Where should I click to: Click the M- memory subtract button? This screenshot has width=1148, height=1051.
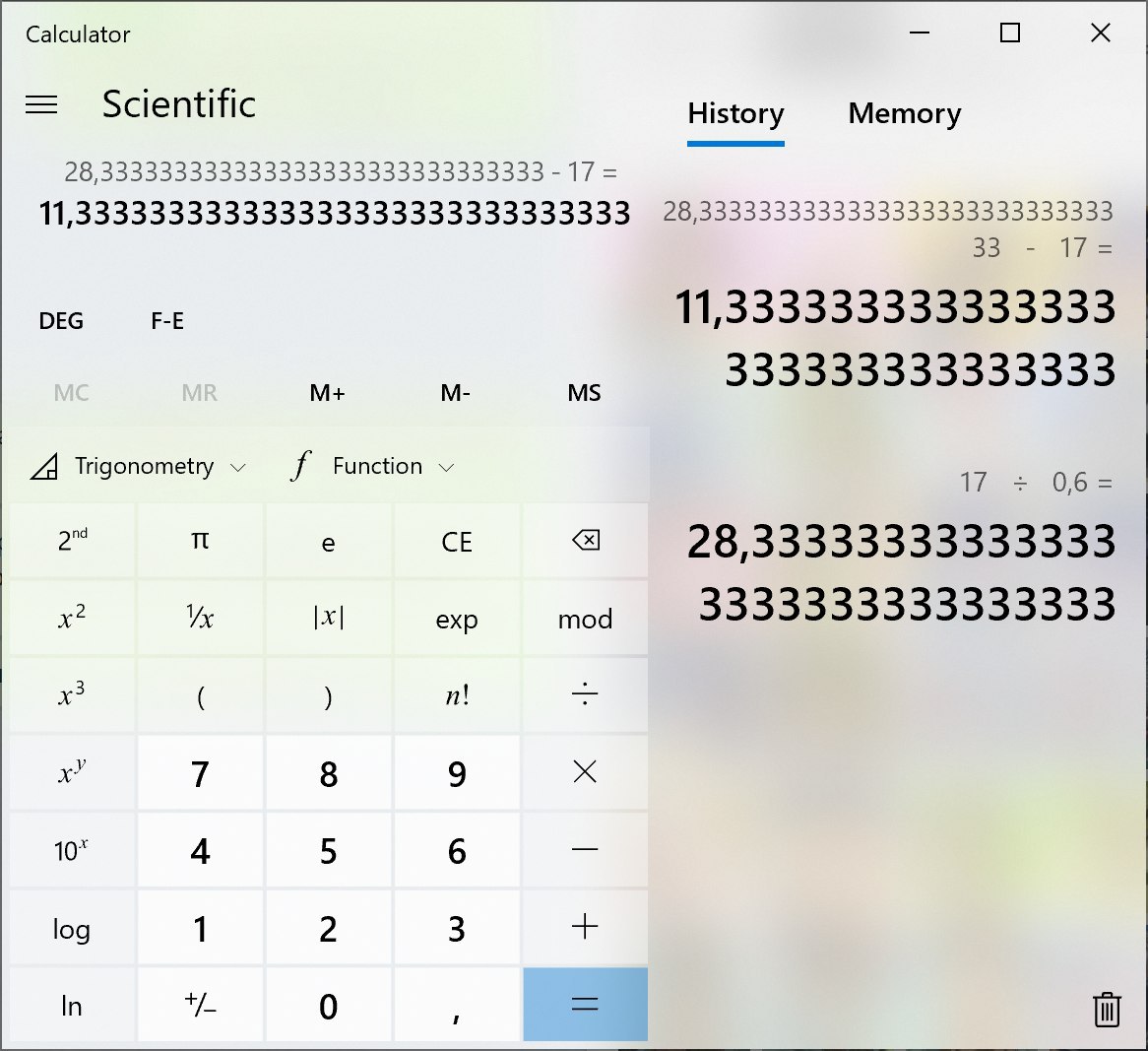[x=456, y=393]
